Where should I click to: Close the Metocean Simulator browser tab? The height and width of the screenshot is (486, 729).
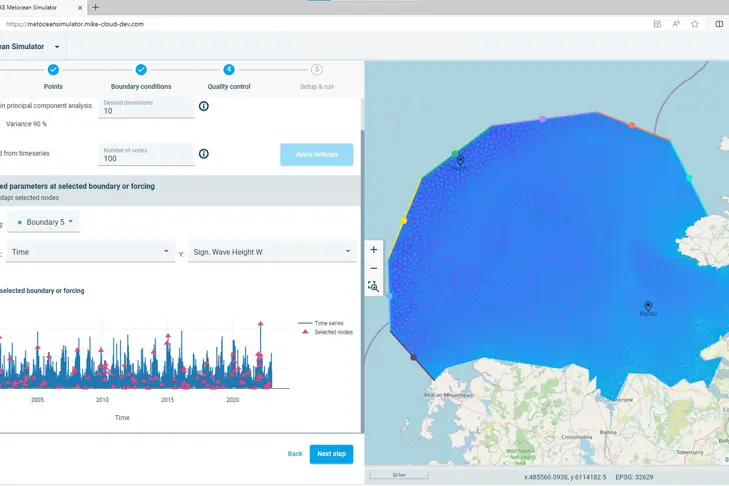[80, 8]
